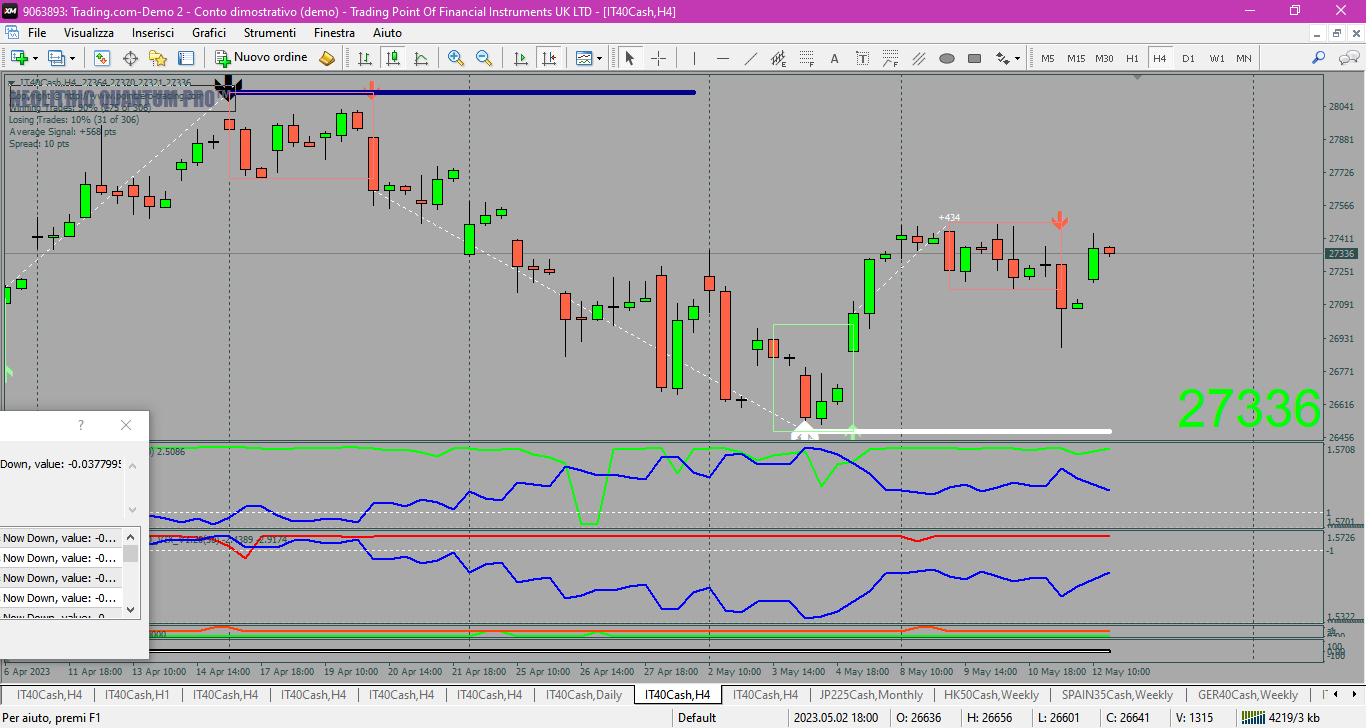Open the MetaEditor book icon

pos(327,58)
